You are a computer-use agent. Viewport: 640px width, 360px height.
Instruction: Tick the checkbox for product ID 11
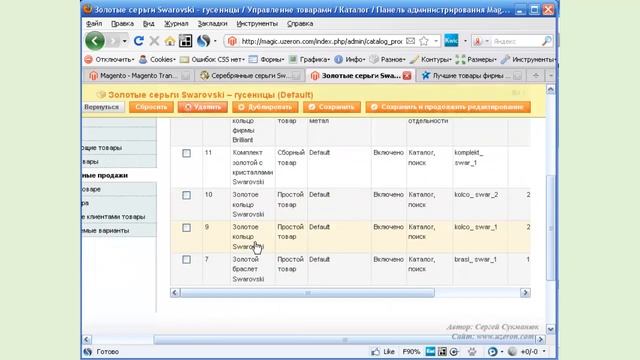(x=187, y=153)
